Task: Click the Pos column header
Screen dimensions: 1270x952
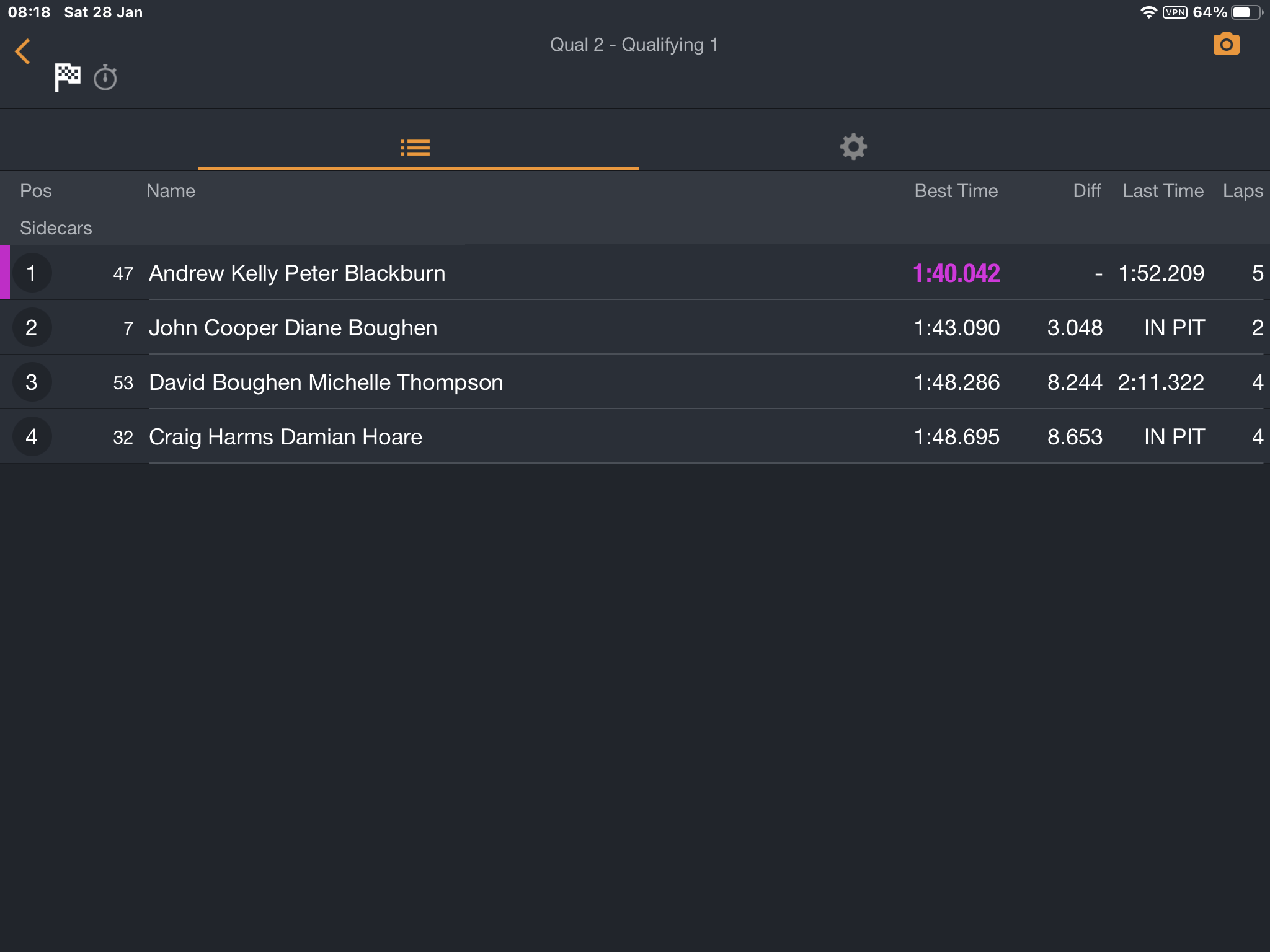Action: pyautogui.click(x=36, y=191)
